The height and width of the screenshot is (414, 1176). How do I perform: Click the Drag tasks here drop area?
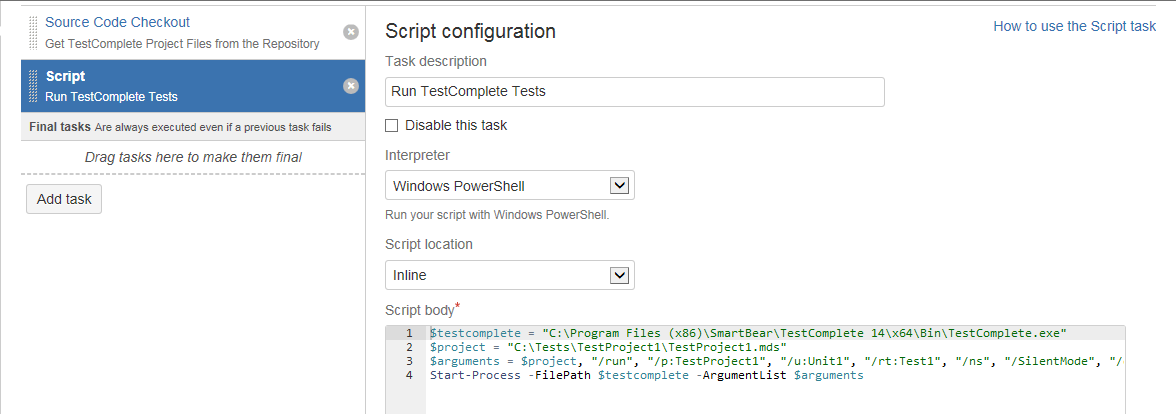click(x=193, y=157)
